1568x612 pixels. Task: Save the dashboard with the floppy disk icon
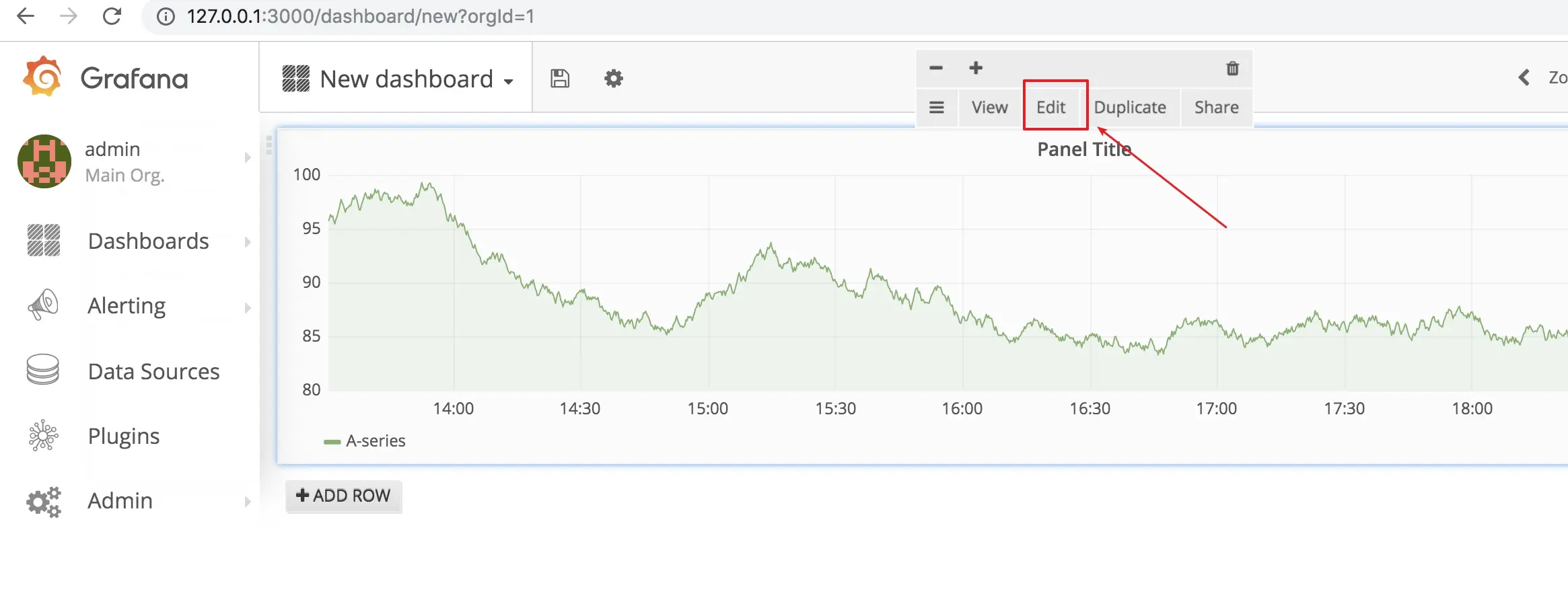click(x=560, y=79)
